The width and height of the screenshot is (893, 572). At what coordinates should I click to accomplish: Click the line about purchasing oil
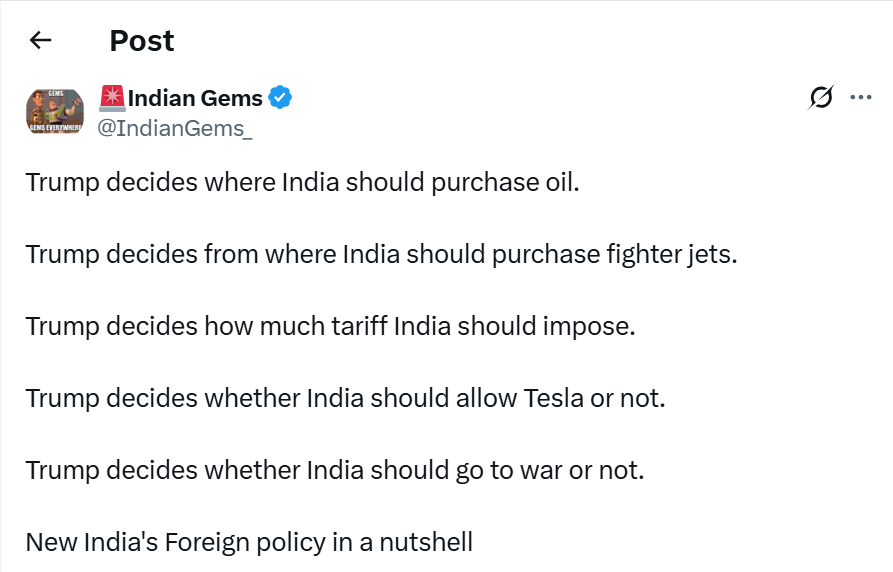[302, 183]
